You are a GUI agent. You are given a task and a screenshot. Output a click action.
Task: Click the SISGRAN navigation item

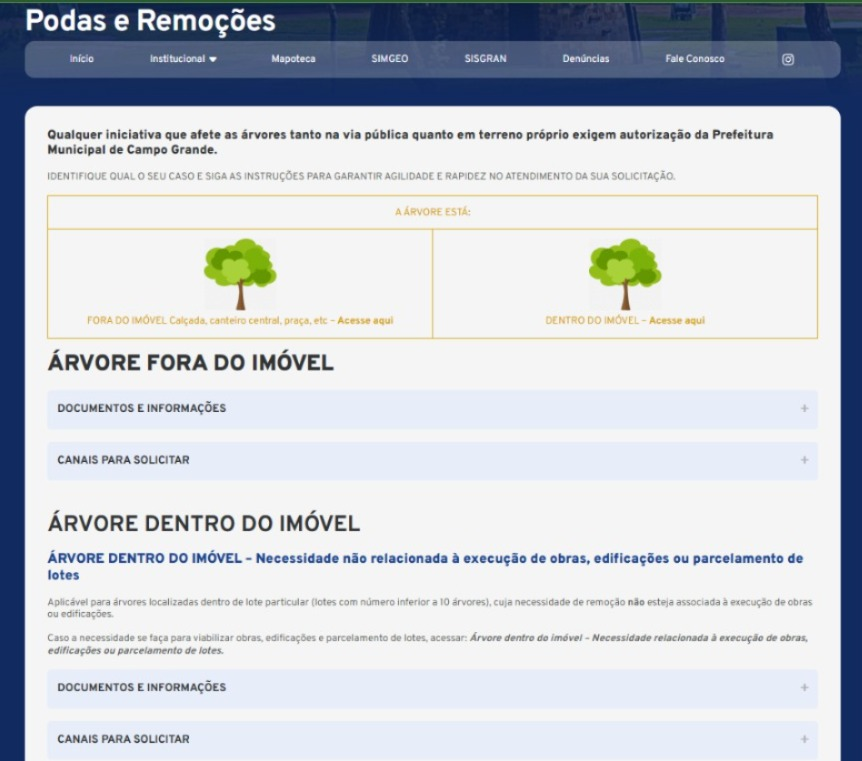point(486,58)
